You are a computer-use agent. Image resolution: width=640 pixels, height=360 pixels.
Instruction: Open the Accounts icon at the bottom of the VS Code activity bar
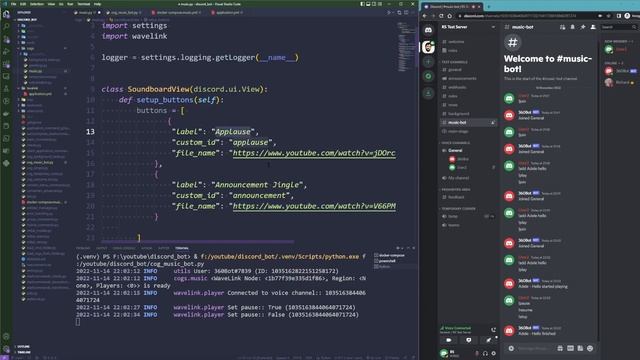tap(6, 337)
